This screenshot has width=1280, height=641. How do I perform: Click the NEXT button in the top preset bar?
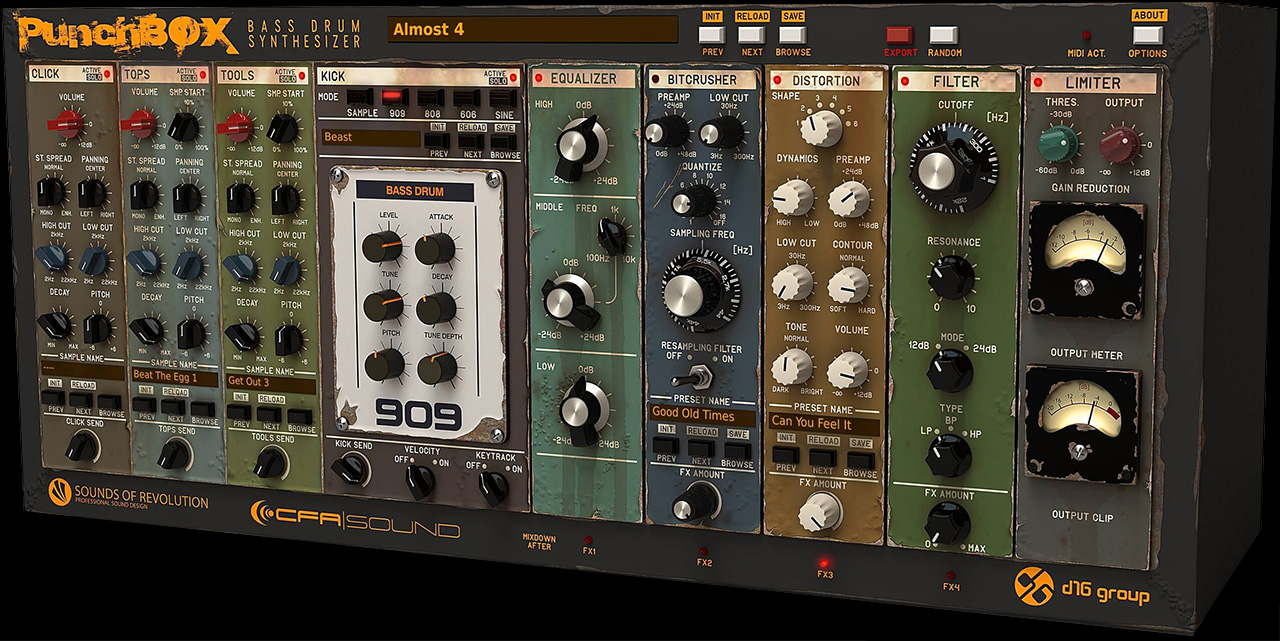752,35
